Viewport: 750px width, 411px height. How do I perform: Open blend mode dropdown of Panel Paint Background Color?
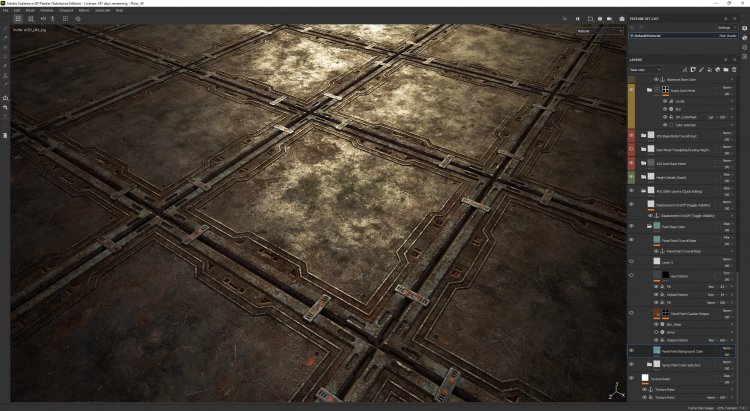[x=727, y=348]
